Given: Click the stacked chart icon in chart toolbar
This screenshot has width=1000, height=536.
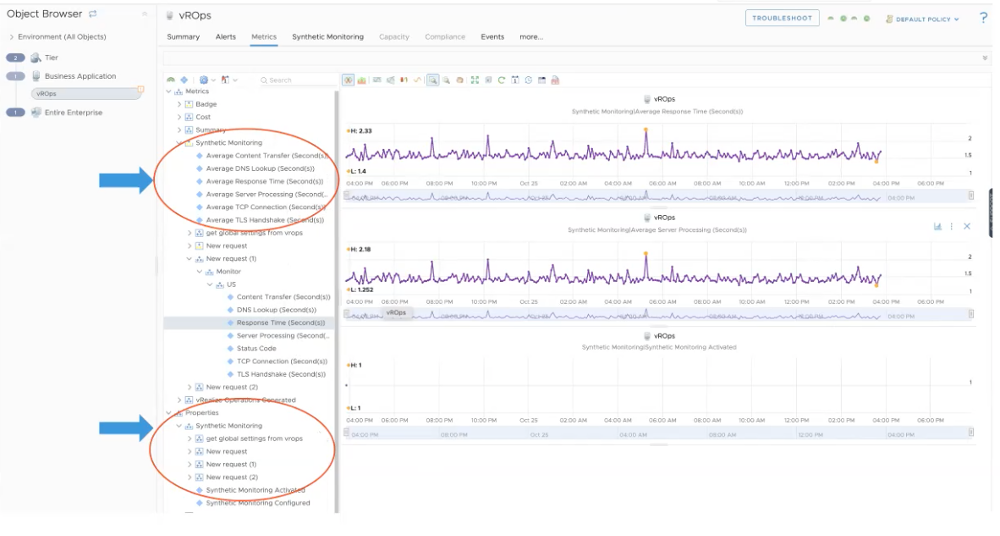Looking at the screenshot, I should click(x=362, y=80).
